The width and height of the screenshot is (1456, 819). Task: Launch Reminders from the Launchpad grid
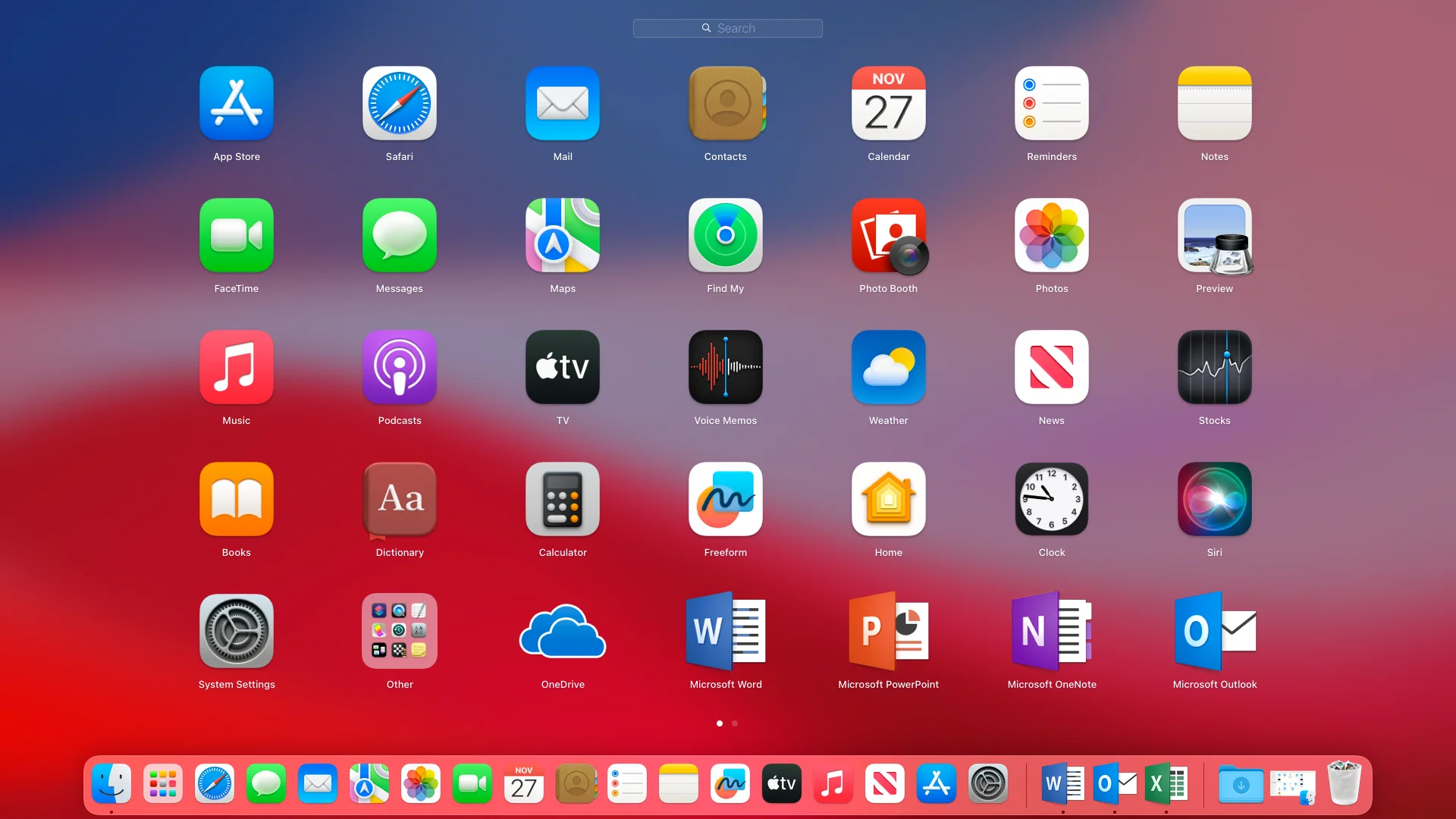pos(1052,103)
